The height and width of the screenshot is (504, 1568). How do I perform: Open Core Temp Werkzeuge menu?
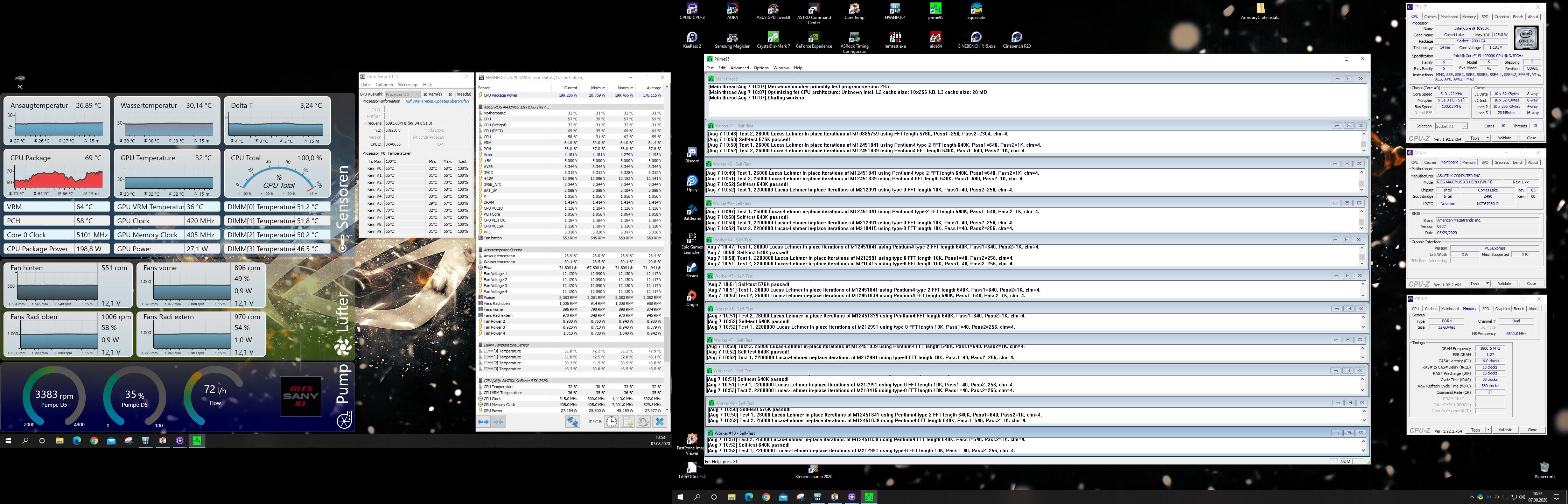(408, 85)
